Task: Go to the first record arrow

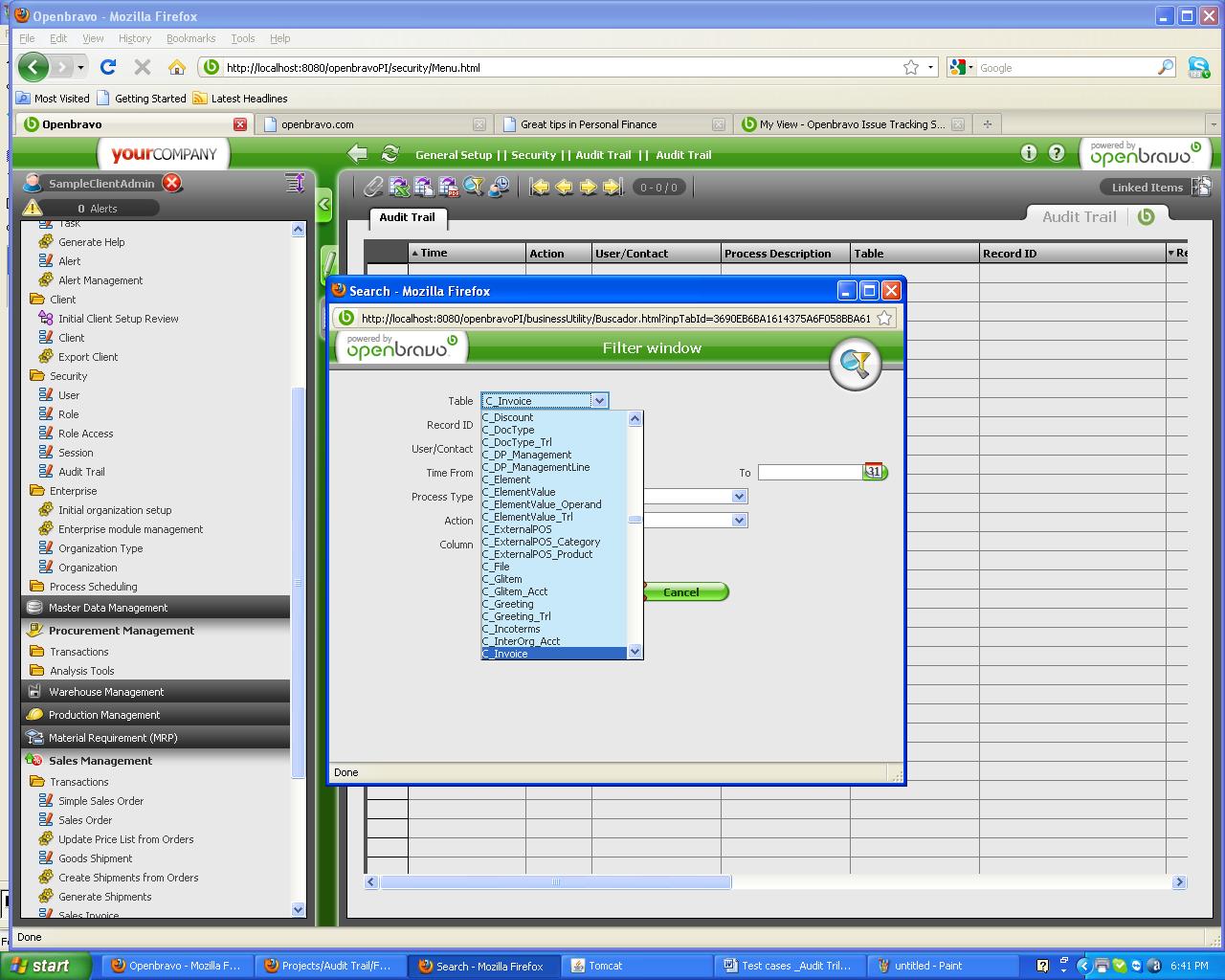Action: (540, 188)
